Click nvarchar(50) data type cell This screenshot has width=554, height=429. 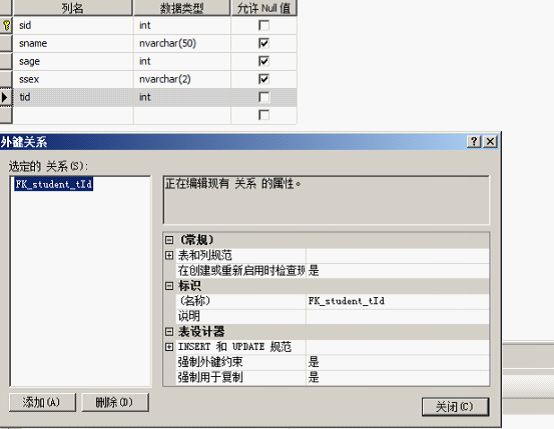click(x=182, y=43)
